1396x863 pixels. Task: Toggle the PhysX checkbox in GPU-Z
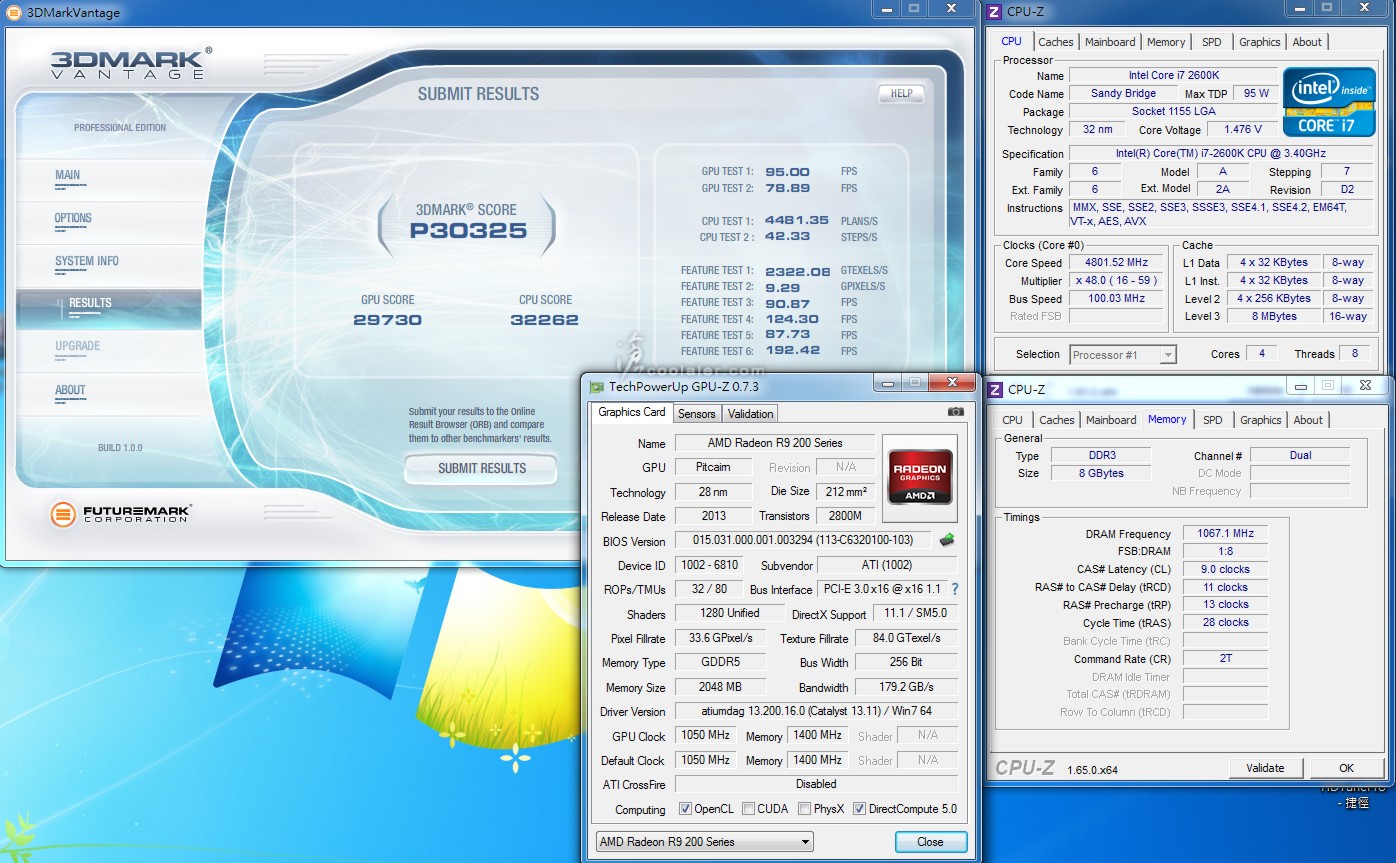(x=804, y=809)
